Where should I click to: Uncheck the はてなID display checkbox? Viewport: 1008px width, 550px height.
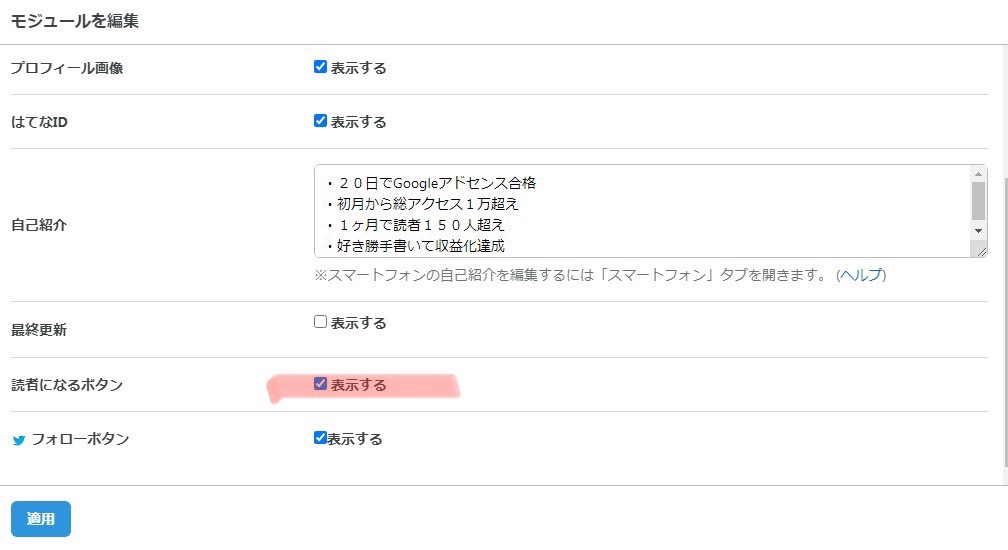coord(320,121)
